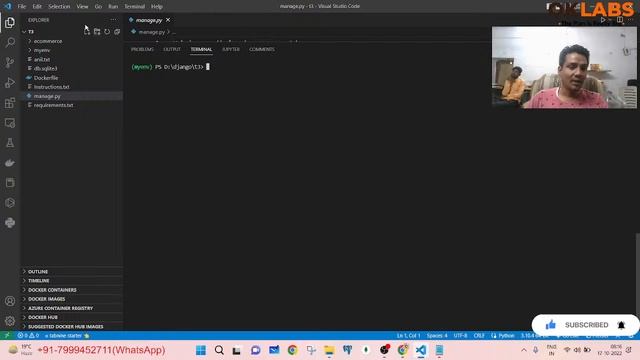
Task: Open the File menu
Action: 22,7
